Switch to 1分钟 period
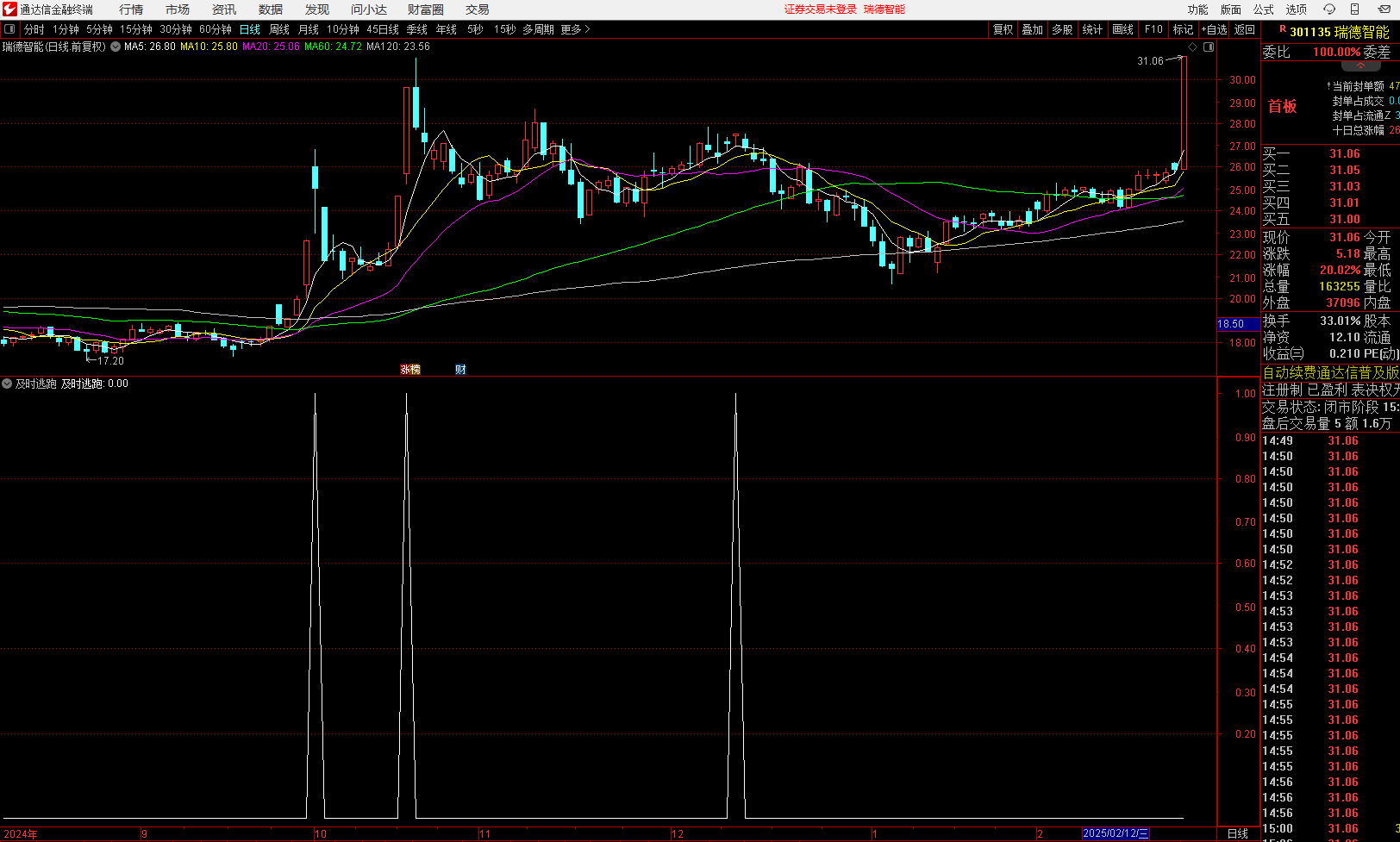This screenshot has height=842, width=1400. 66,29
